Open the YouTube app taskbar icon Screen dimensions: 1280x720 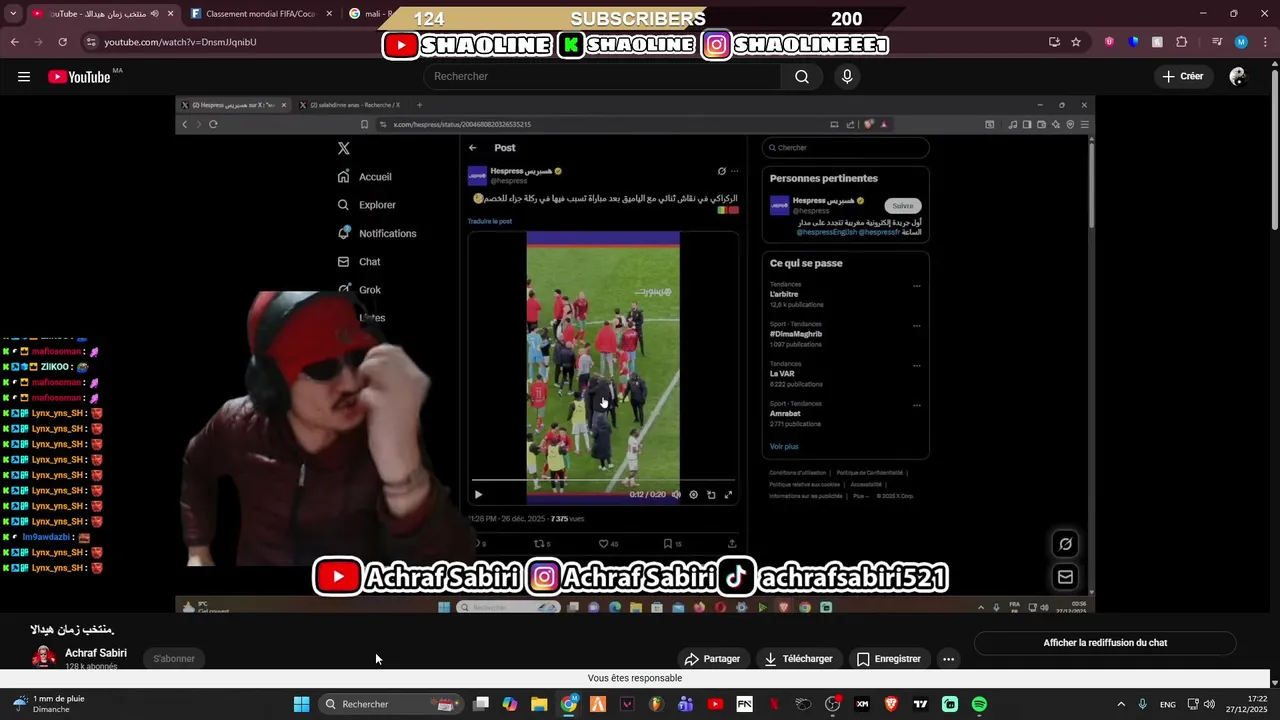click(x=715, y=704)
